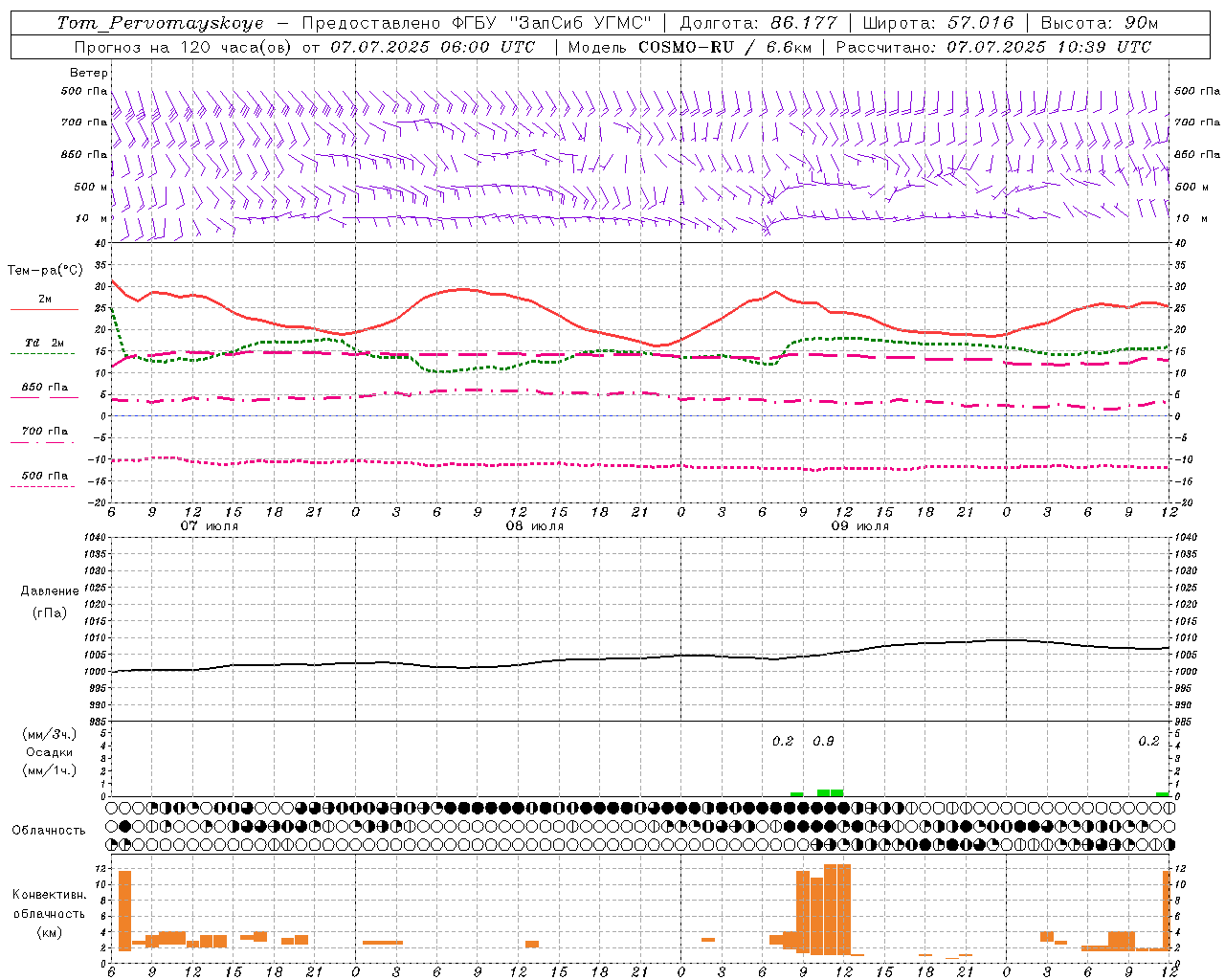Click the '-20' temperature axis value on left
This screenshot has width=1225, height=980.
(99, 501)
